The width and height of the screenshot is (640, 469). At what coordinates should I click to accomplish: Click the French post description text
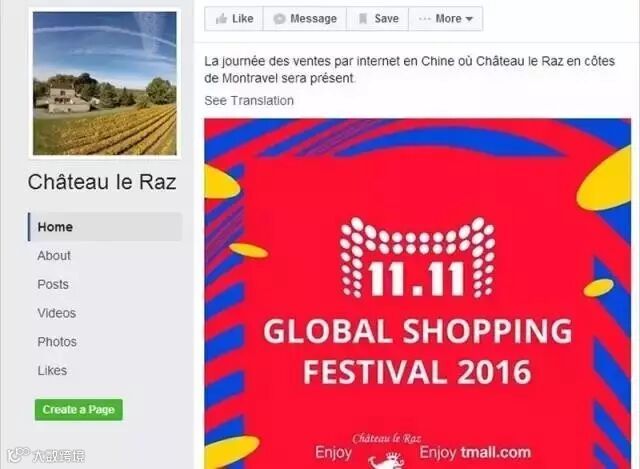409,69
